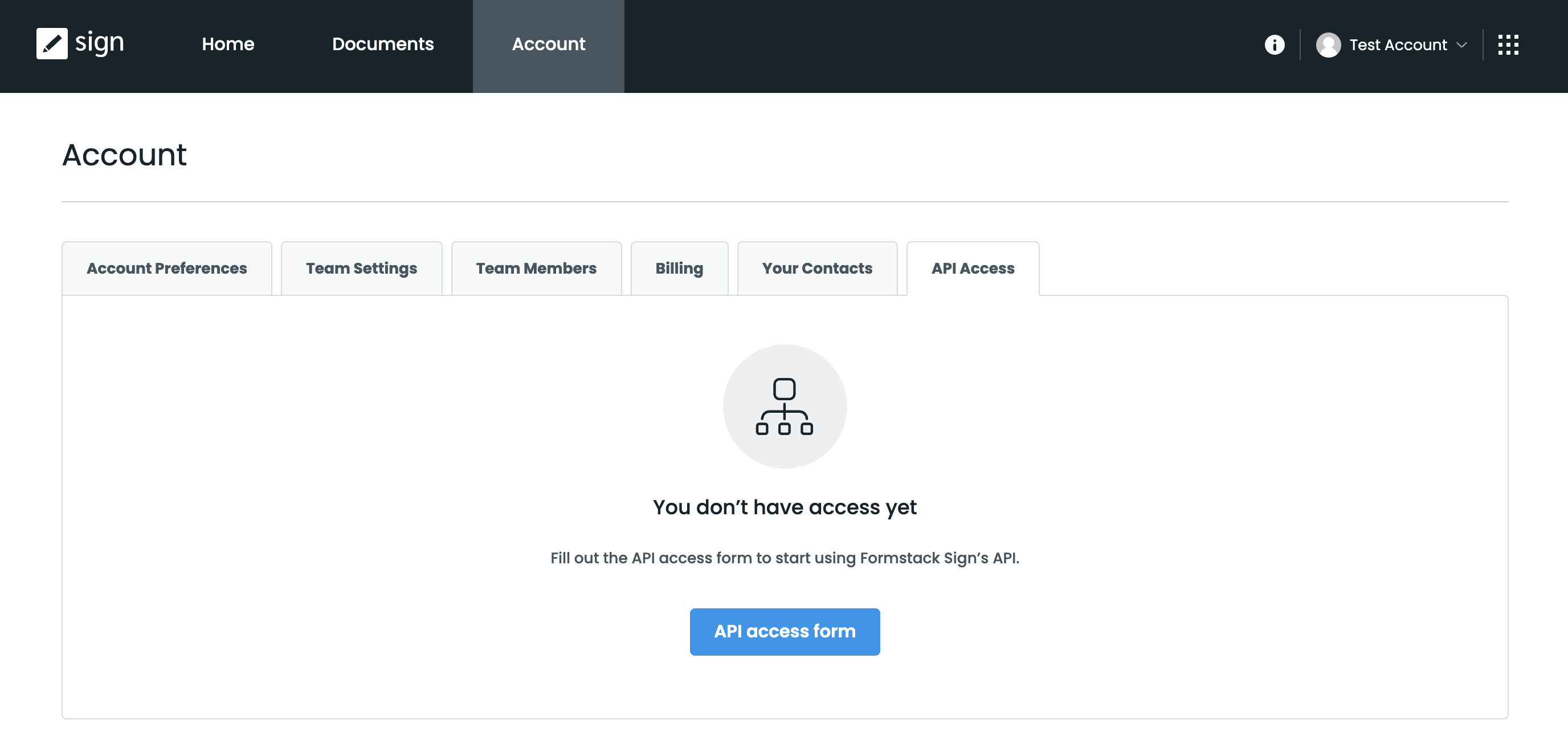The width and height of the screenshot is (1568, 756).
Task: Select Account in the top navigation
Action: 548,44
